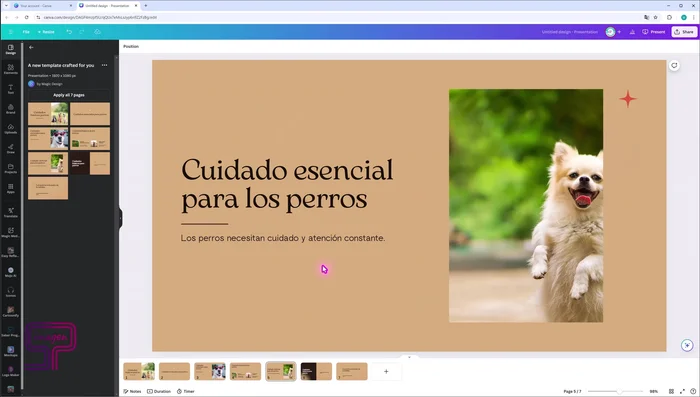Open the Resize menu
700x397 pixels.
coord(46,32)
